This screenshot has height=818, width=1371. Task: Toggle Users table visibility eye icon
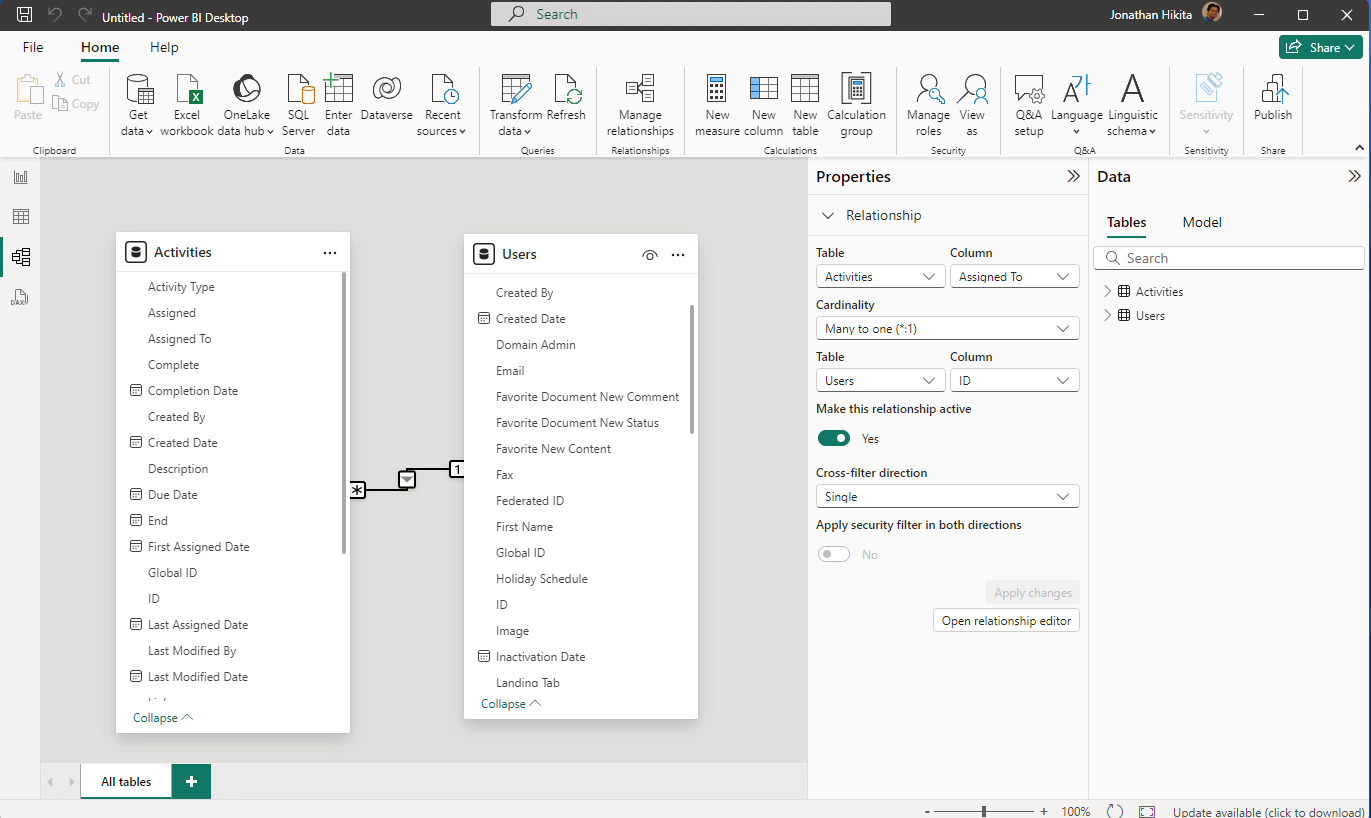650,255
